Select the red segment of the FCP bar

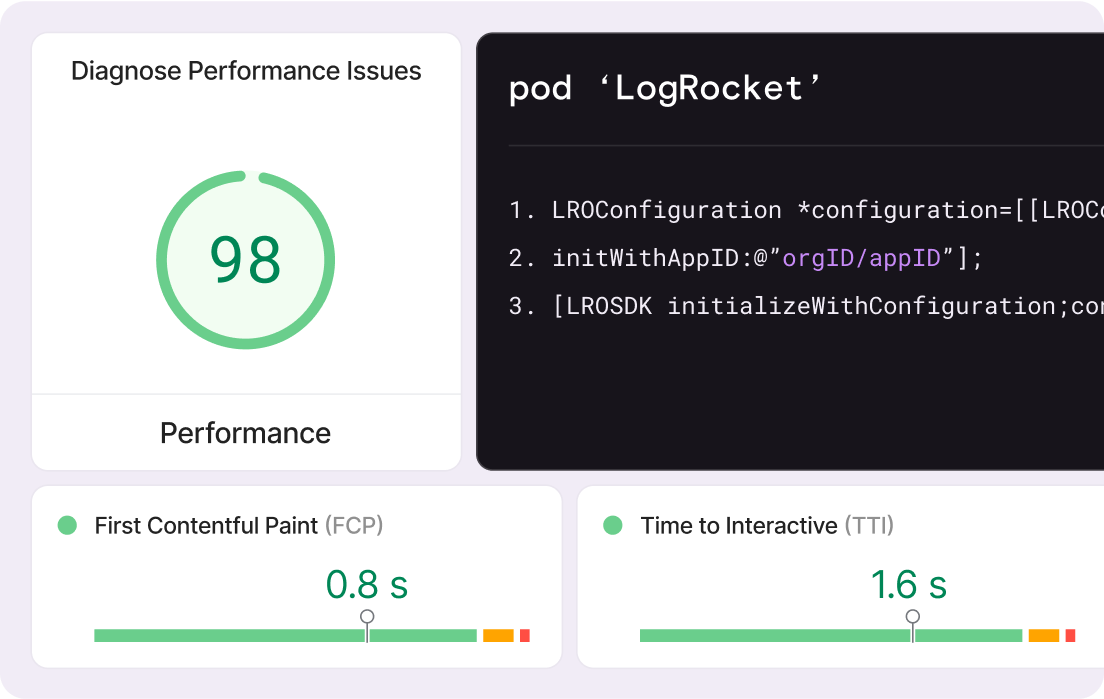pos(524,636)
